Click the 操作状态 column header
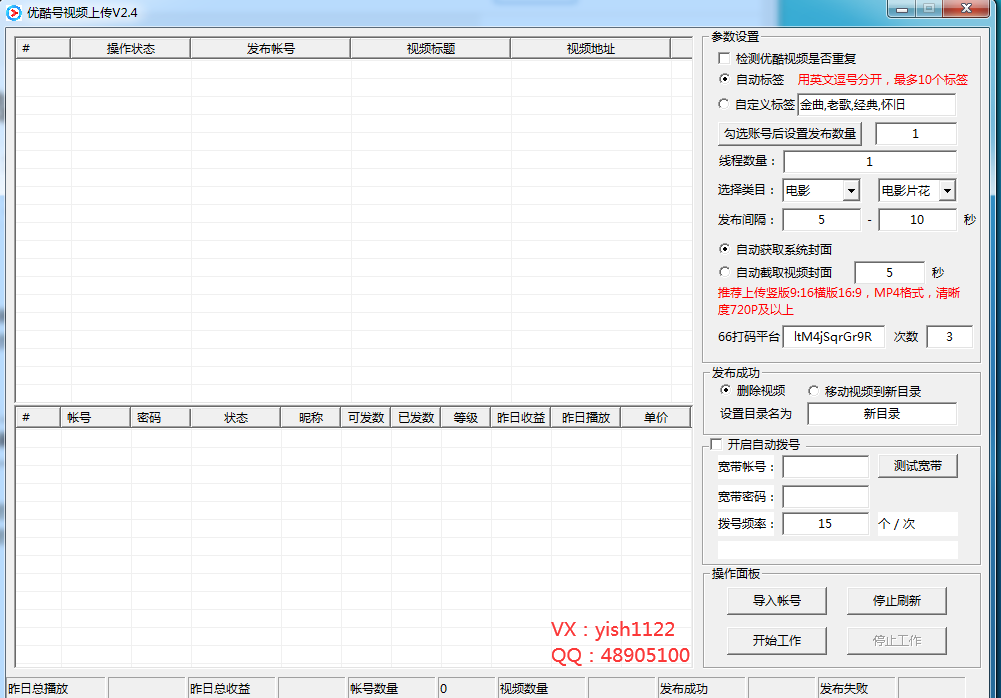Viewport: 1001px width, 698px height. point(130,49)
